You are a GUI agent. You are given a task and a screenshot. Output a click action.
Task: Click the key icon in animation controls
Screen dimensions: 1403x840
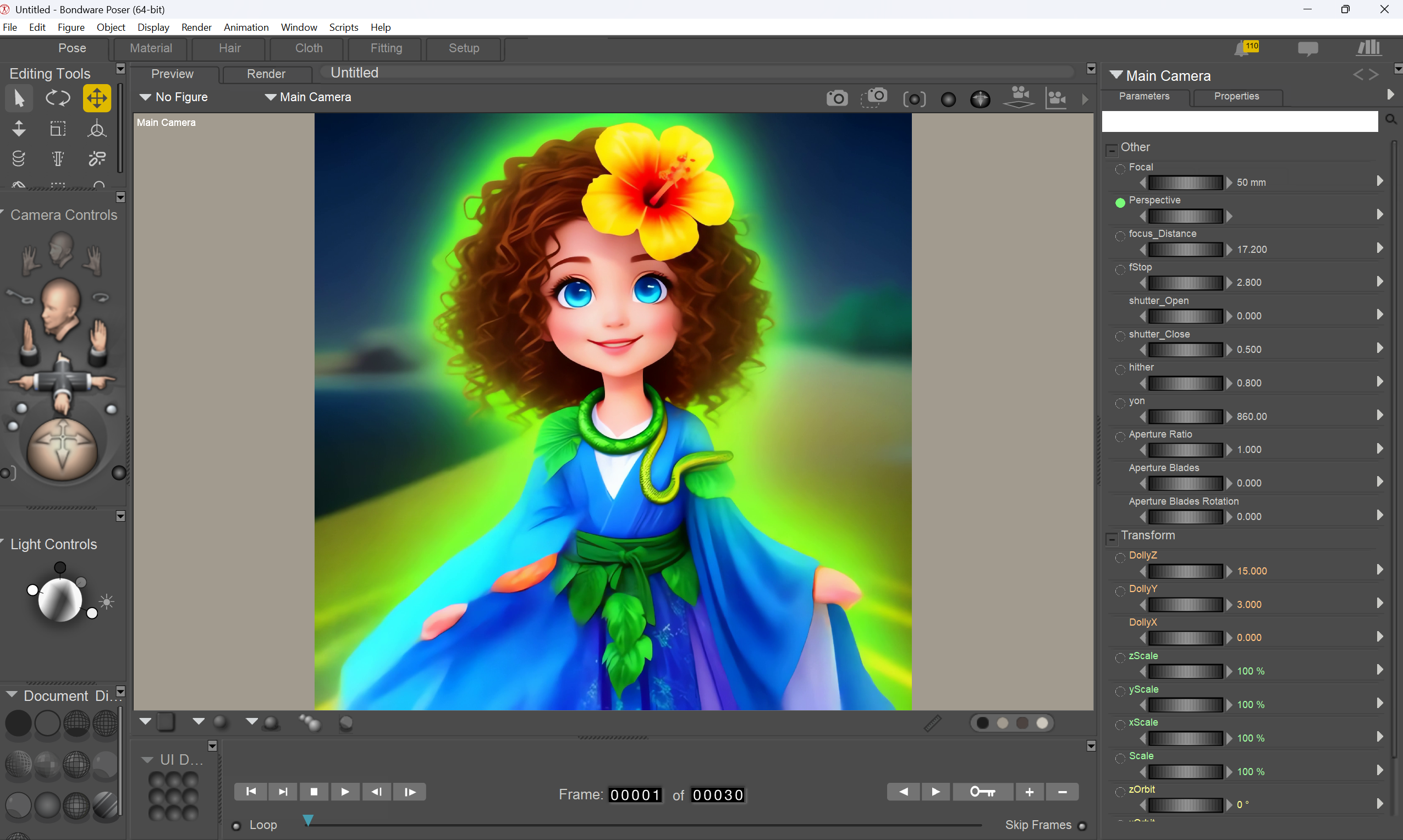point(983,791)
